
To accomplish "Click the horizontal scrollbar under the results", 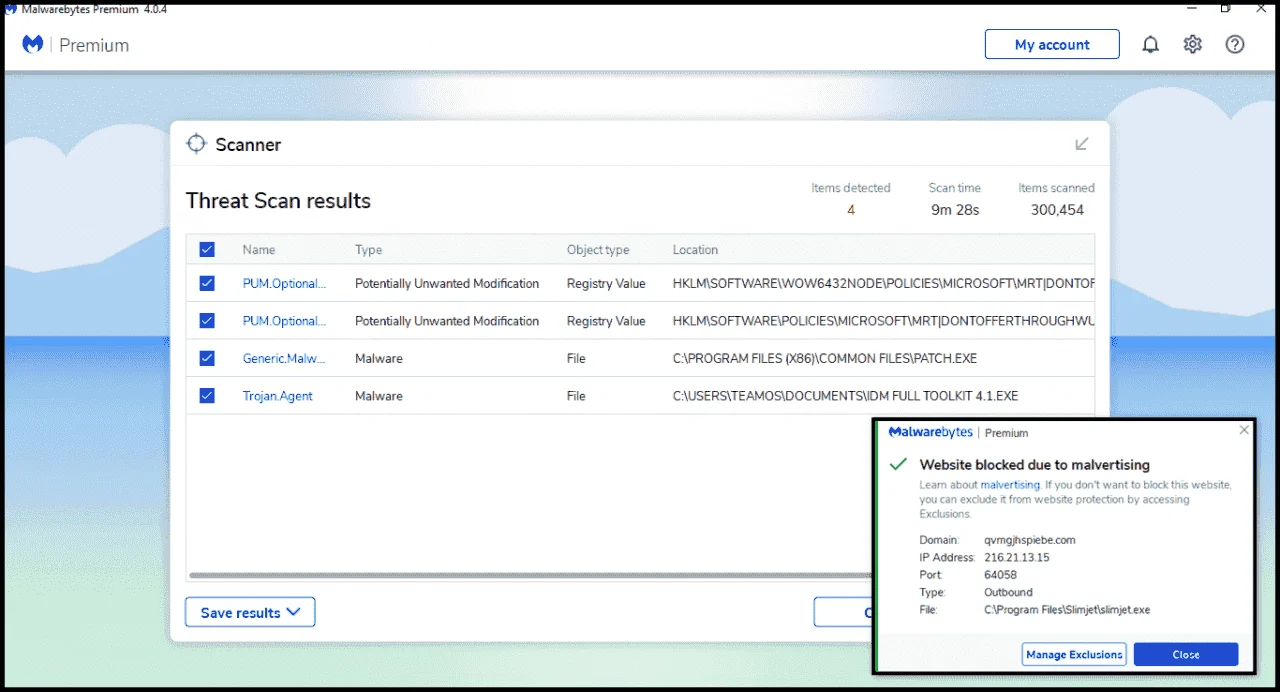I will tap(530, 575).
